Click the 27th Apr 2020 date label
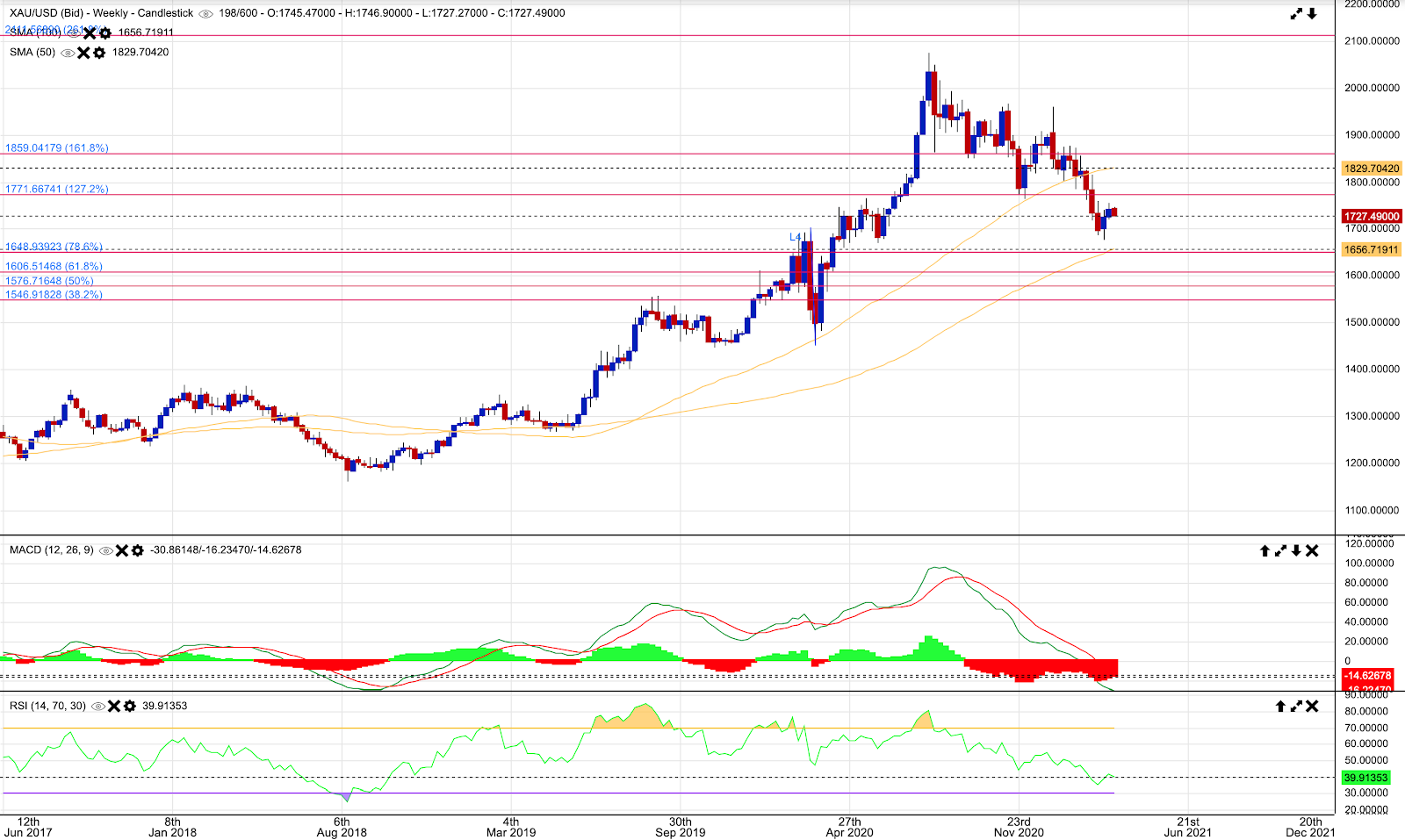 coord(849,827)
